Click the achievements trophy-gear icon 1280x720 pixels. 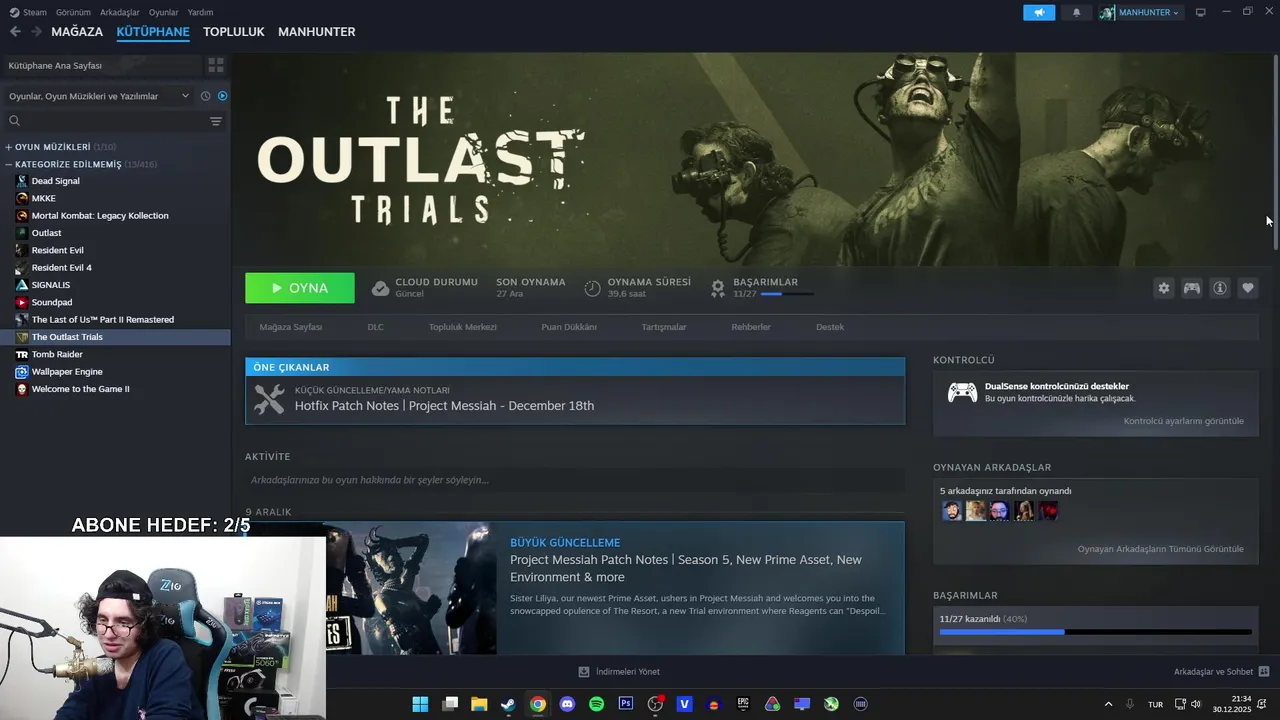click(718, 288)
